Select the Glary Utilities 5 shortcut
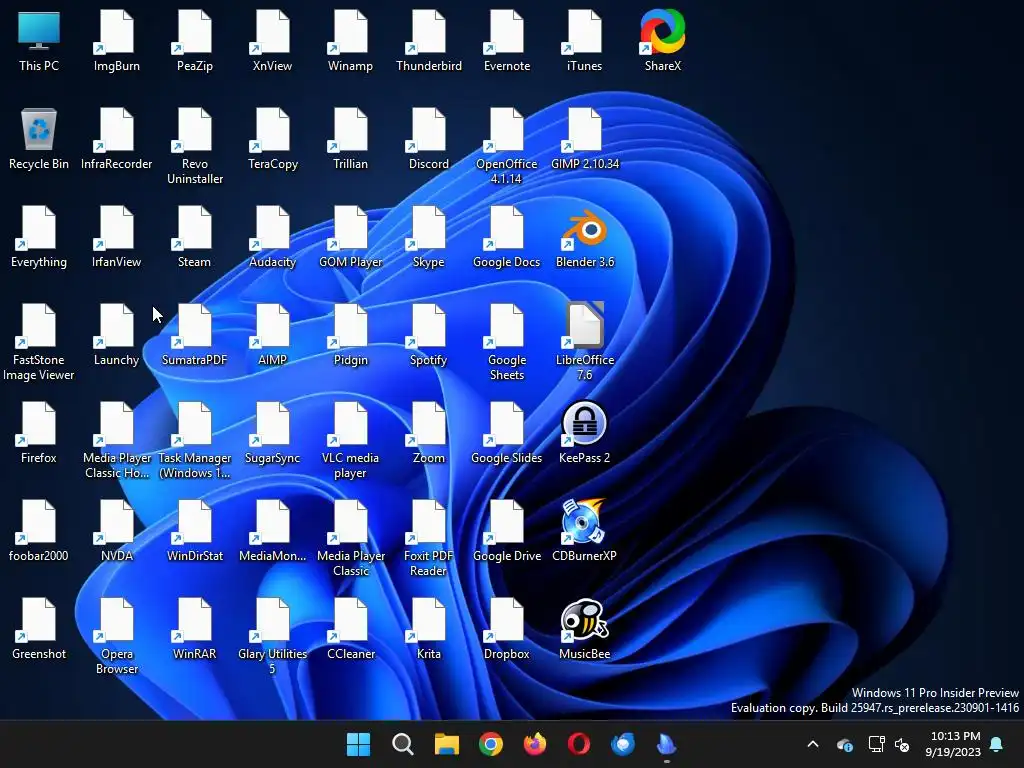Screen dimensions: 1024x768 272,635
